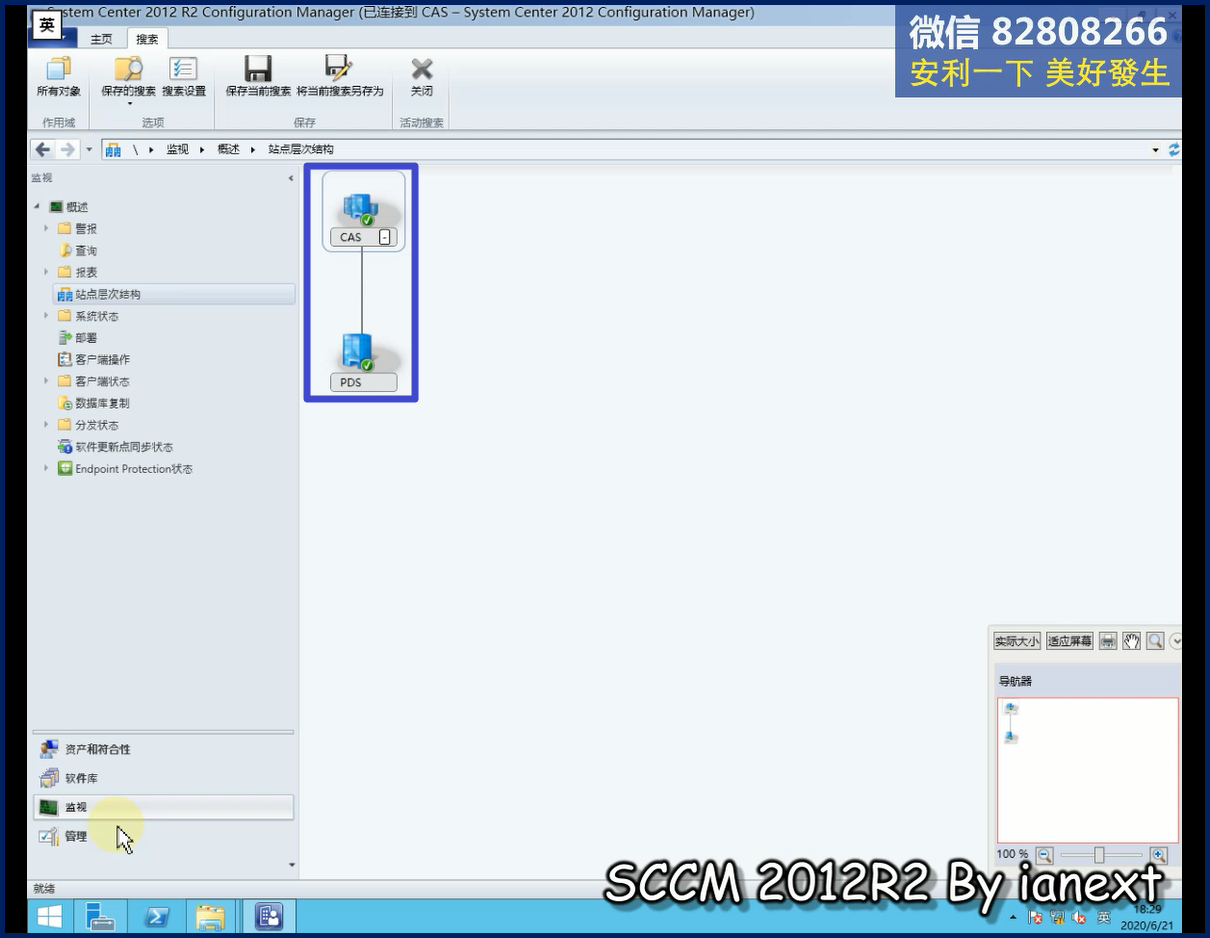Collapse the CAS node with its minus box

pos(385,237)
